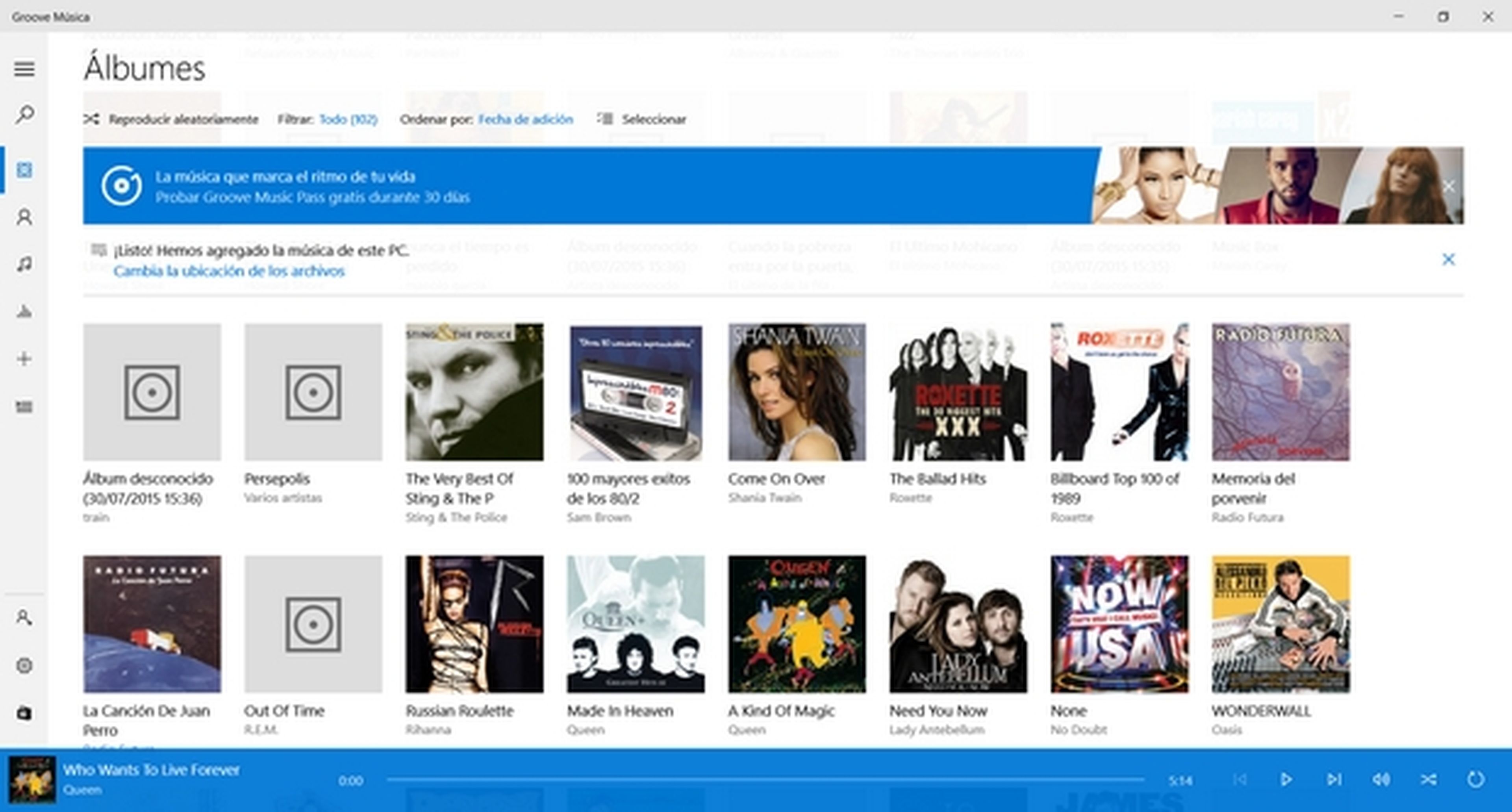Open the Come On Over album thumbnail
The height and width of the screenshot is (812, 1512).
tap(797, 391)
